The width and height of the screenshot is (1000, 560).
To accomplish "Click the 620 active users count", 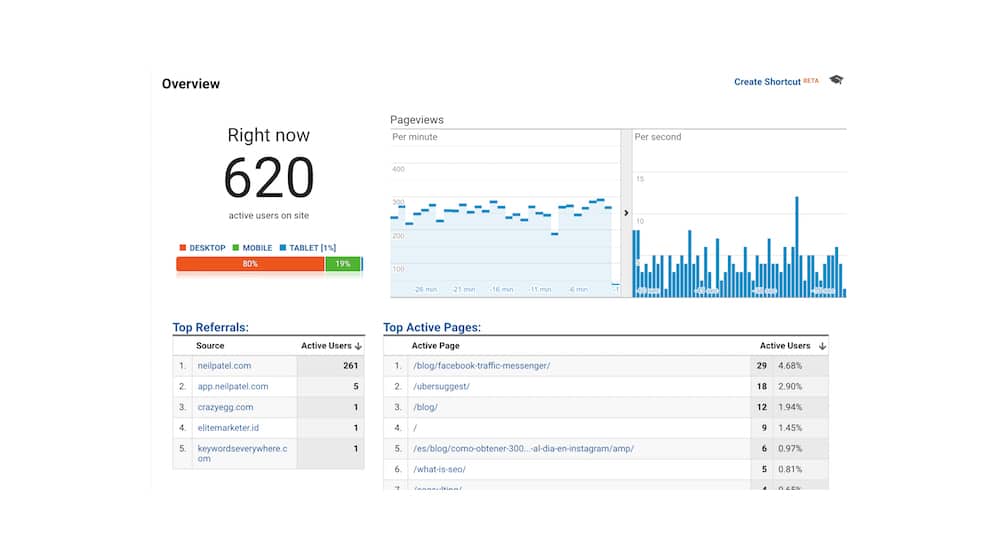I will coord(268,178).
